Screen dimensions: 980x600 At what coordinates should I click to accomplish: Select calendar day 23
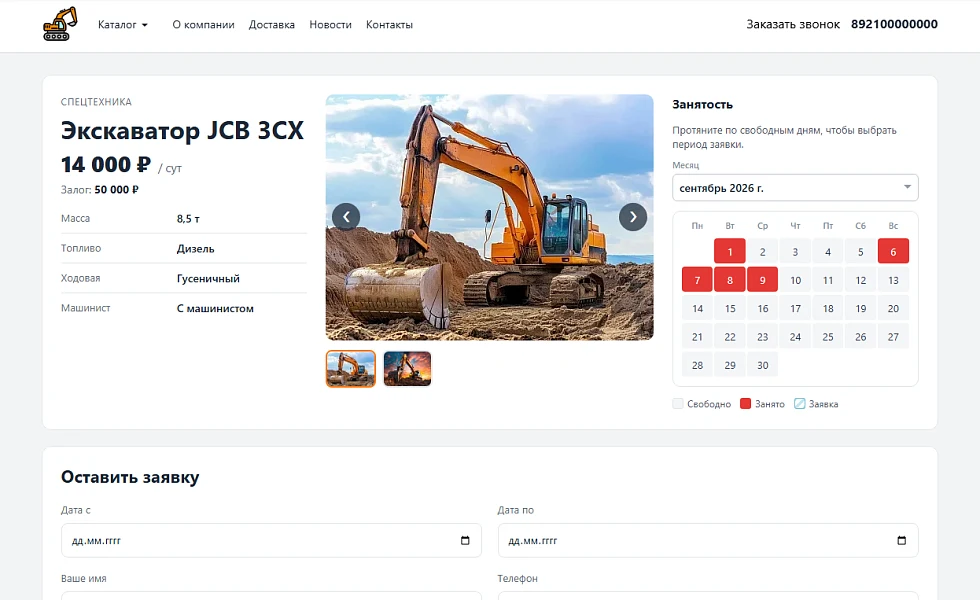(762, 337)
